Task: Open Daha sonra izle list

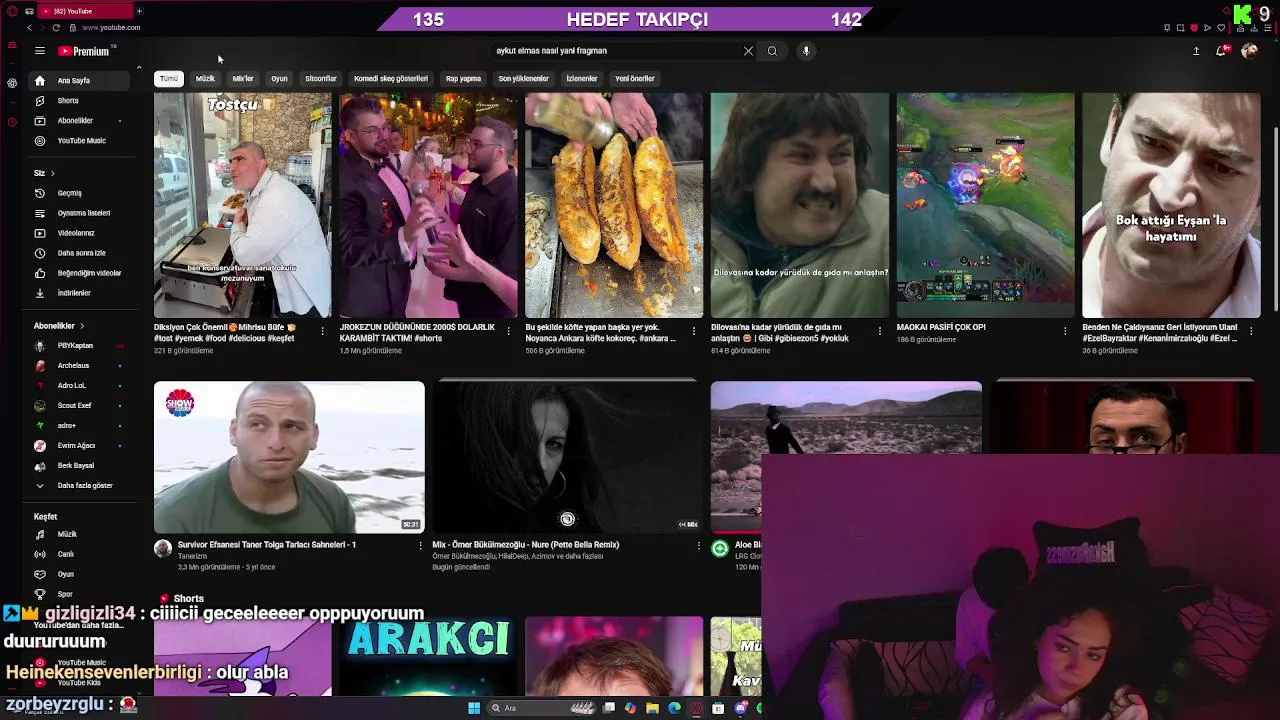Action: coord(81,253)
